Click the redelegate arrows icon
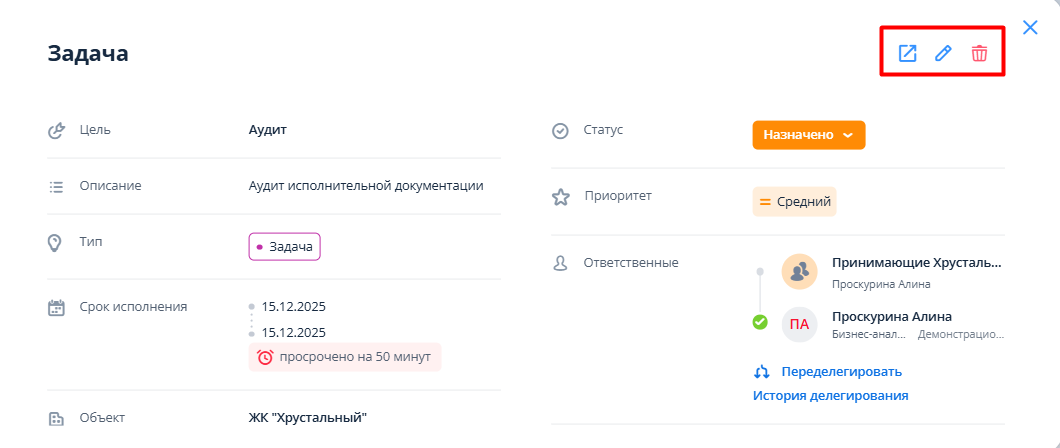 coord(761,372)
